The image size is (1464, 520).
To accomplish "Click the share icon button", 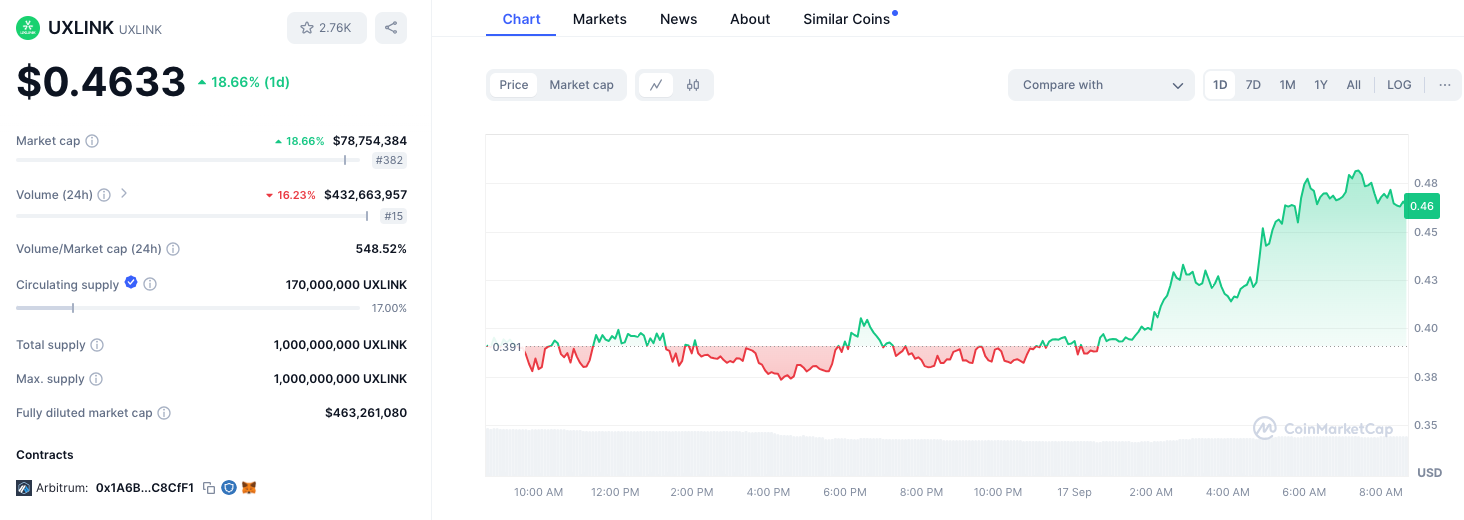I will 391,28.
